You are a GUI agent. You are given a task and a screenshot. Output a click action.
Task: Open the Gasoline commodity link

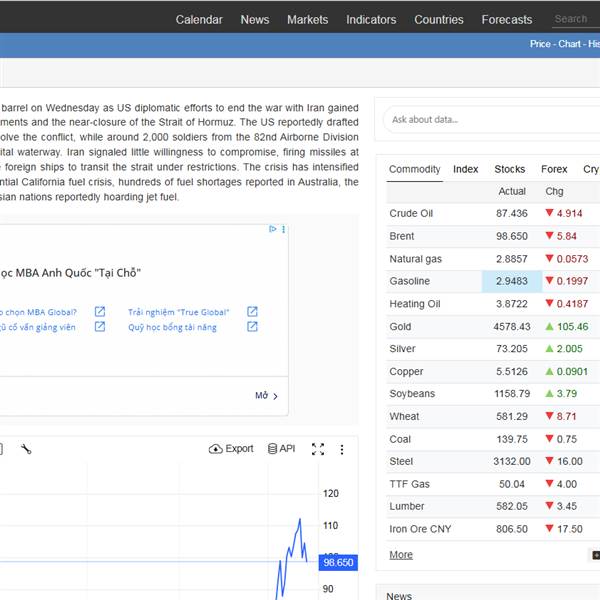pyautogui.click(x=409, y=281)
